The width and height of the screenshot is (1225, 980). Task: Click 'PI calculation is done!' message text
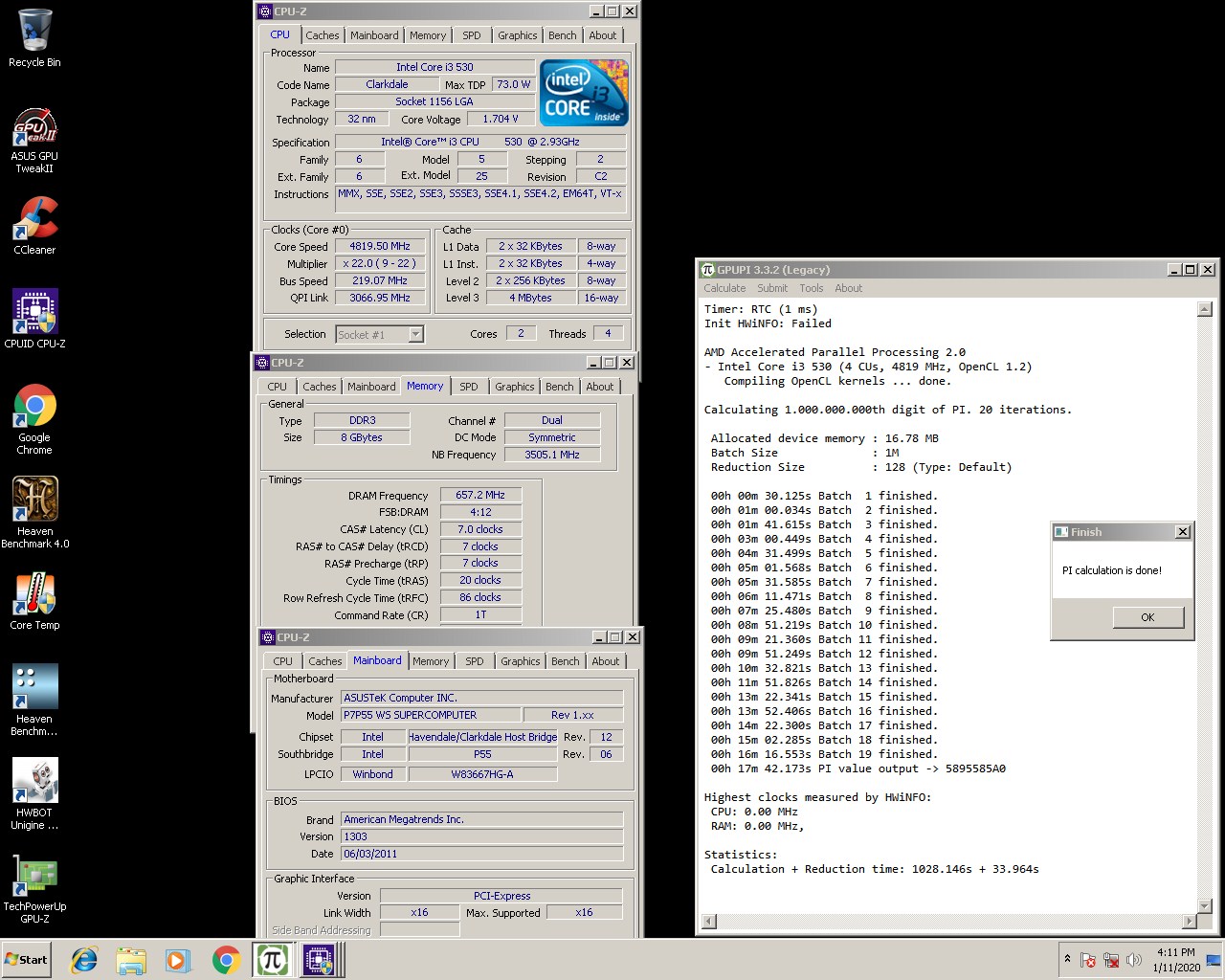pyautogui.click(x=1112, y=570)
